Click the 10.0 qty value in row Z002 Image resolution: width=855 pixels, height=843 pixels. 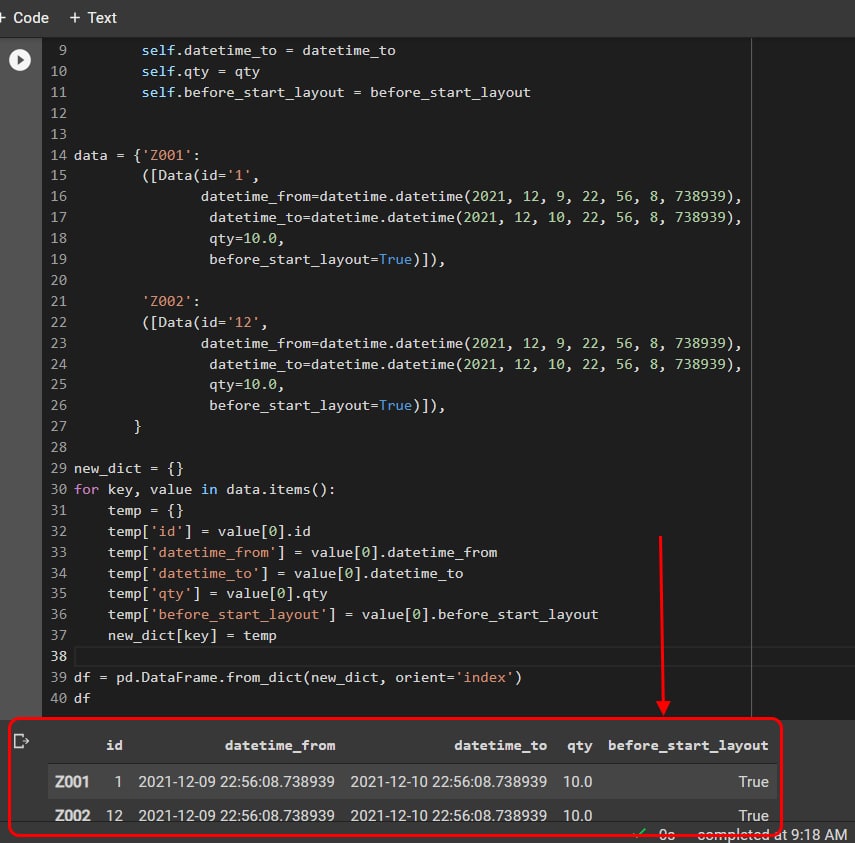[x=577, y=815]
